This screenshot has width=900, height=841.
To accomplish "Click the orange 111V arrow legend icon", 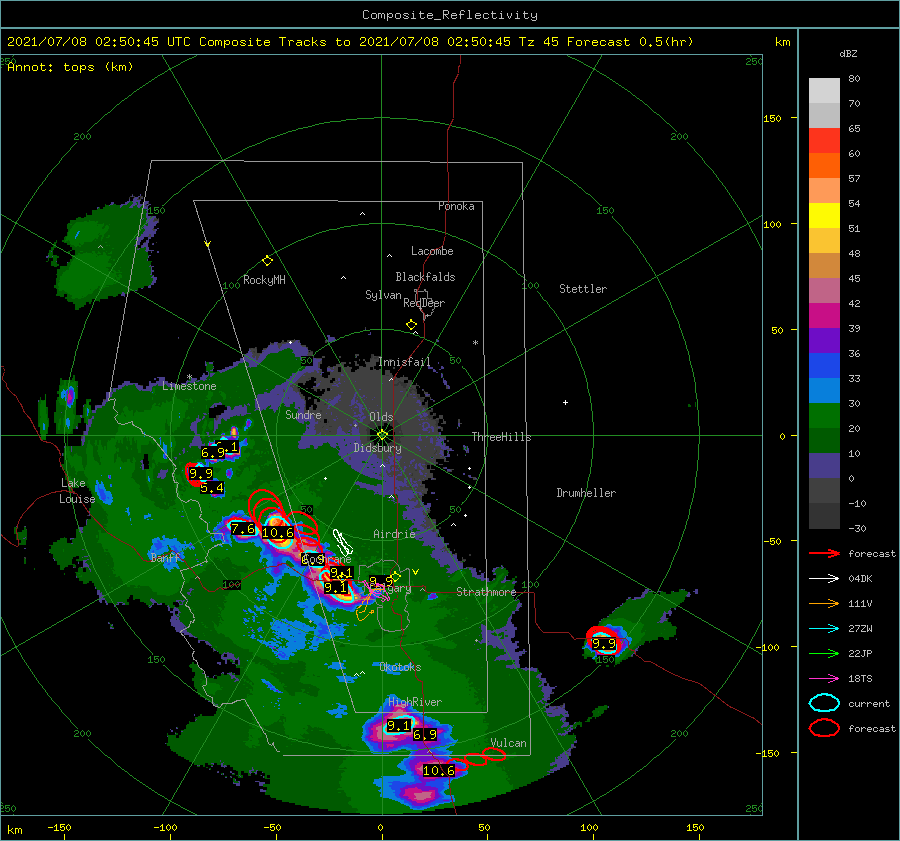I will pos(824,603).
